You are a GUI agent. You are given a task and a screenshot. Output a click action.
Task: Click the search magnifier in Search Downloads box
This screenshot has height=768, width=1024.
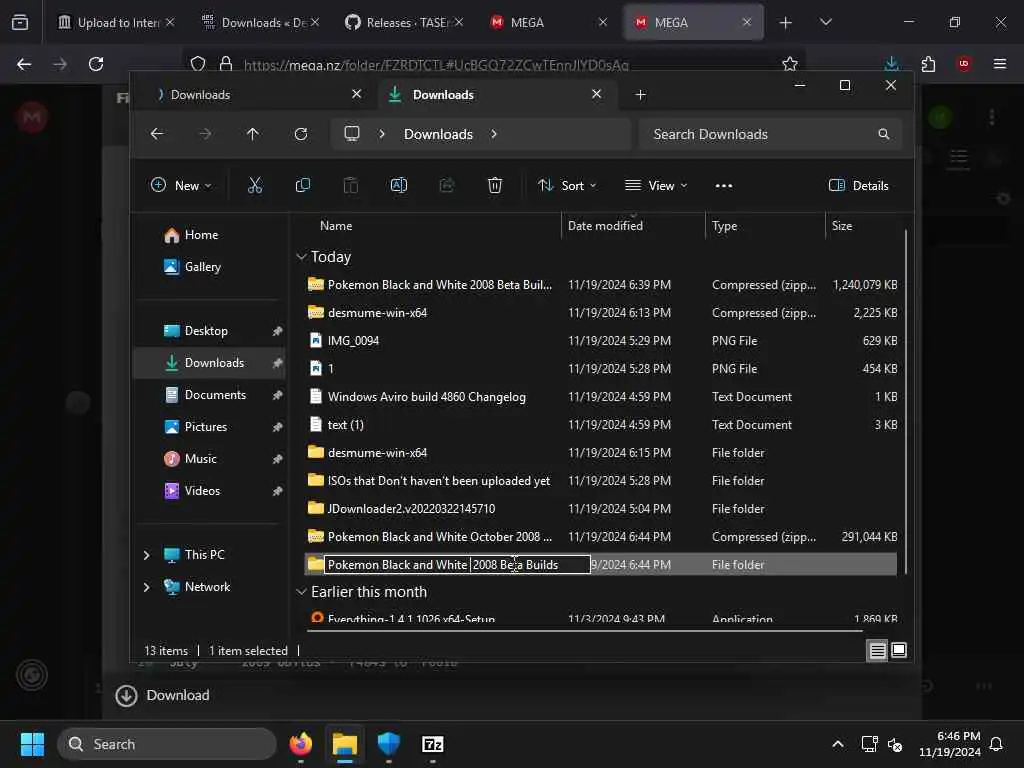click(x=884, y=134)
